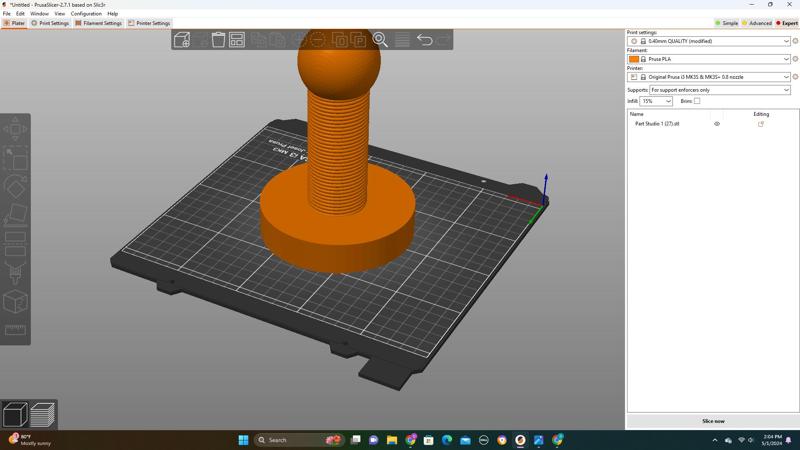Click the Copy toolbar icon

click(x=259, y=40)
